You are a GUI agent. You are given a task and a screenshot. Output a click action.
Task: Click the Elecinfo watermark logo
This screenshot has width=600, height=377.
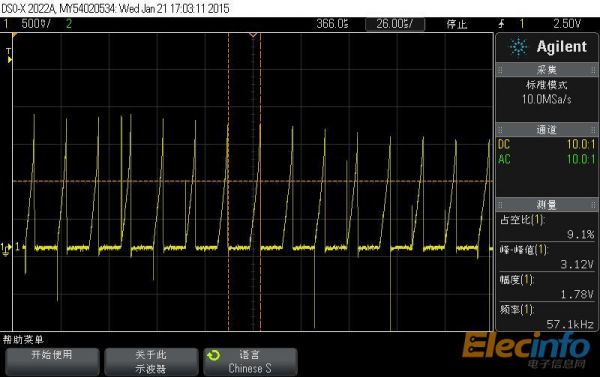[527, 350]
